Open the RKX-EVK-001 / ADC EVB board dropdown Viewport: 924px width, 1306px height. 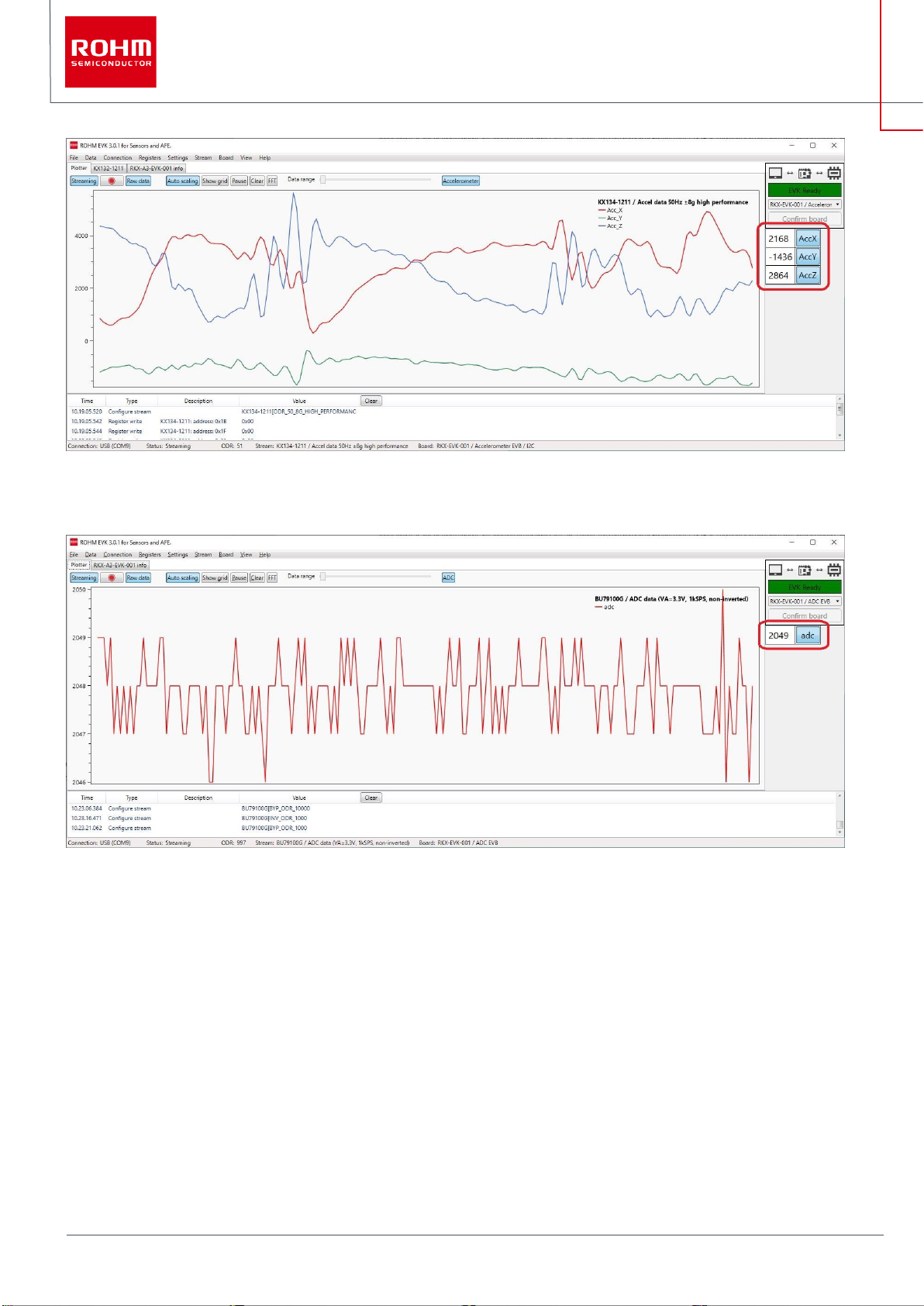tap(805, 601)
